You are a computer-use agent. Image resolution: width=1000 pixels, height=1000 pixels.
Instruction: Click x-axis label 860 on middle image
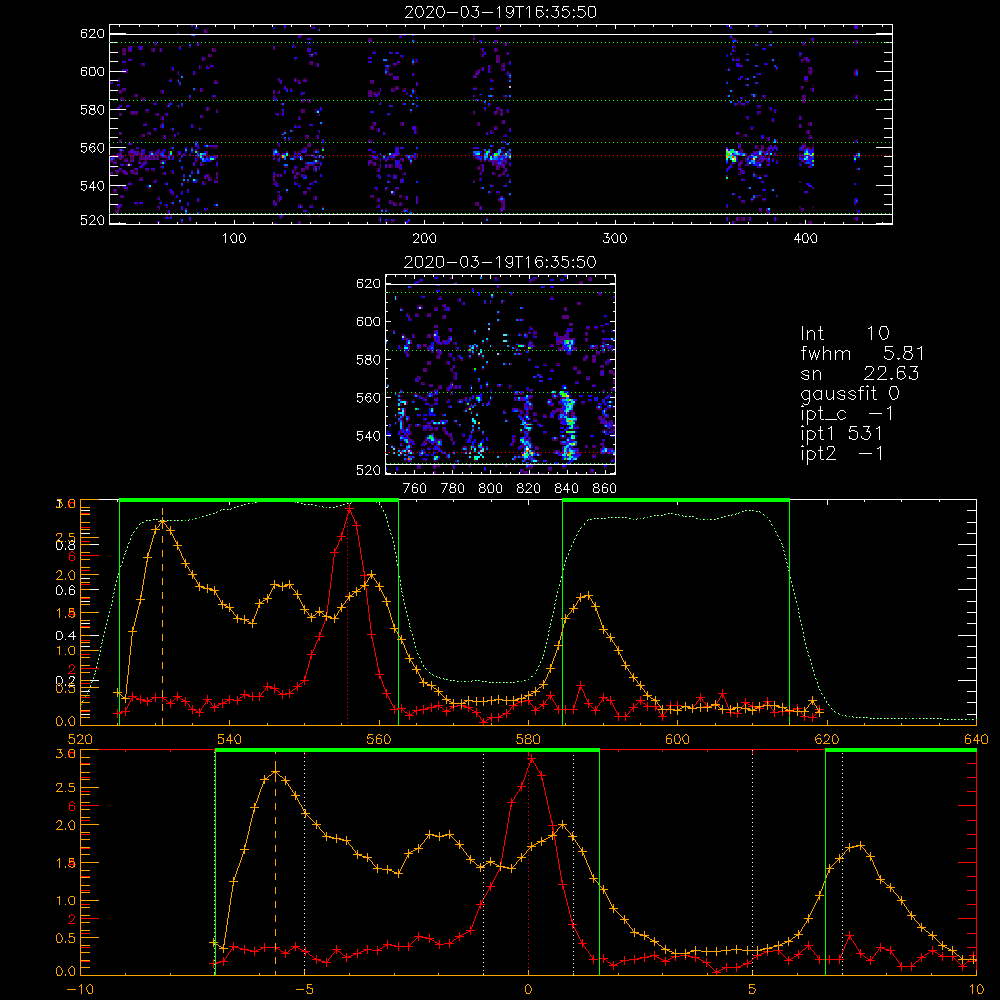[x=605, y=489]
